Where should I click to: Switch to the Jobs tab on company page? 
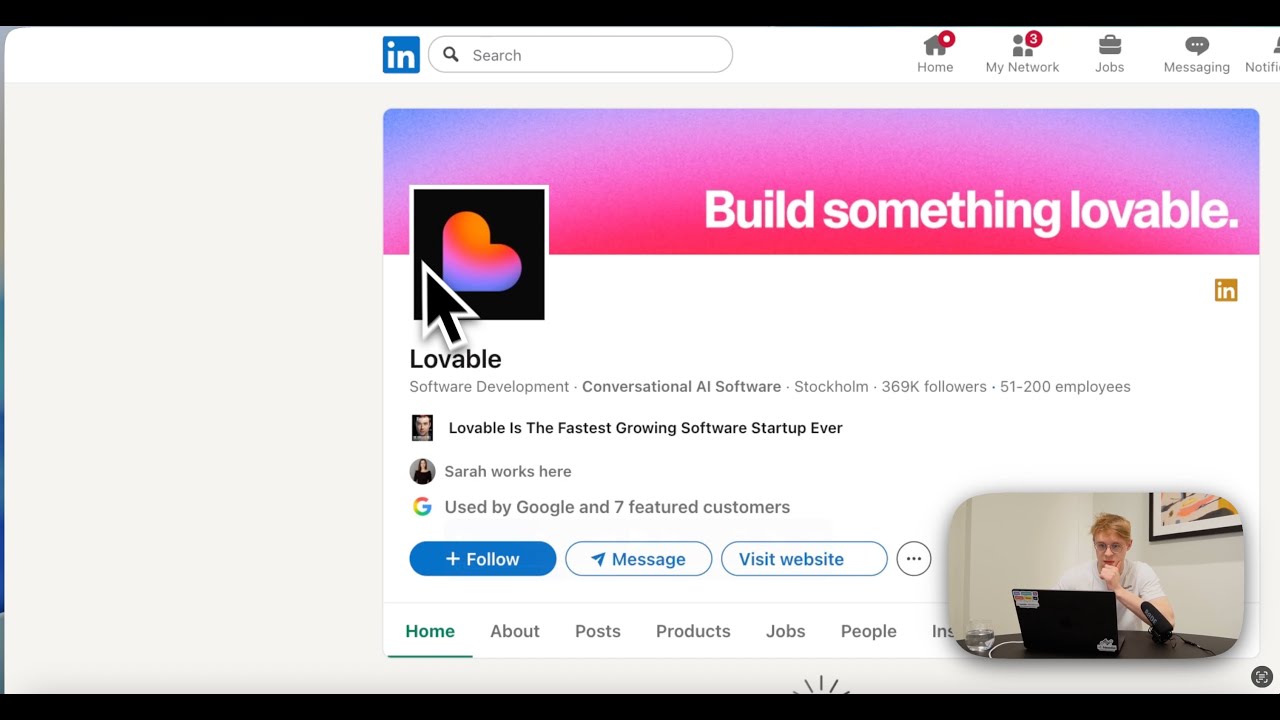click(x=786, y=631)
